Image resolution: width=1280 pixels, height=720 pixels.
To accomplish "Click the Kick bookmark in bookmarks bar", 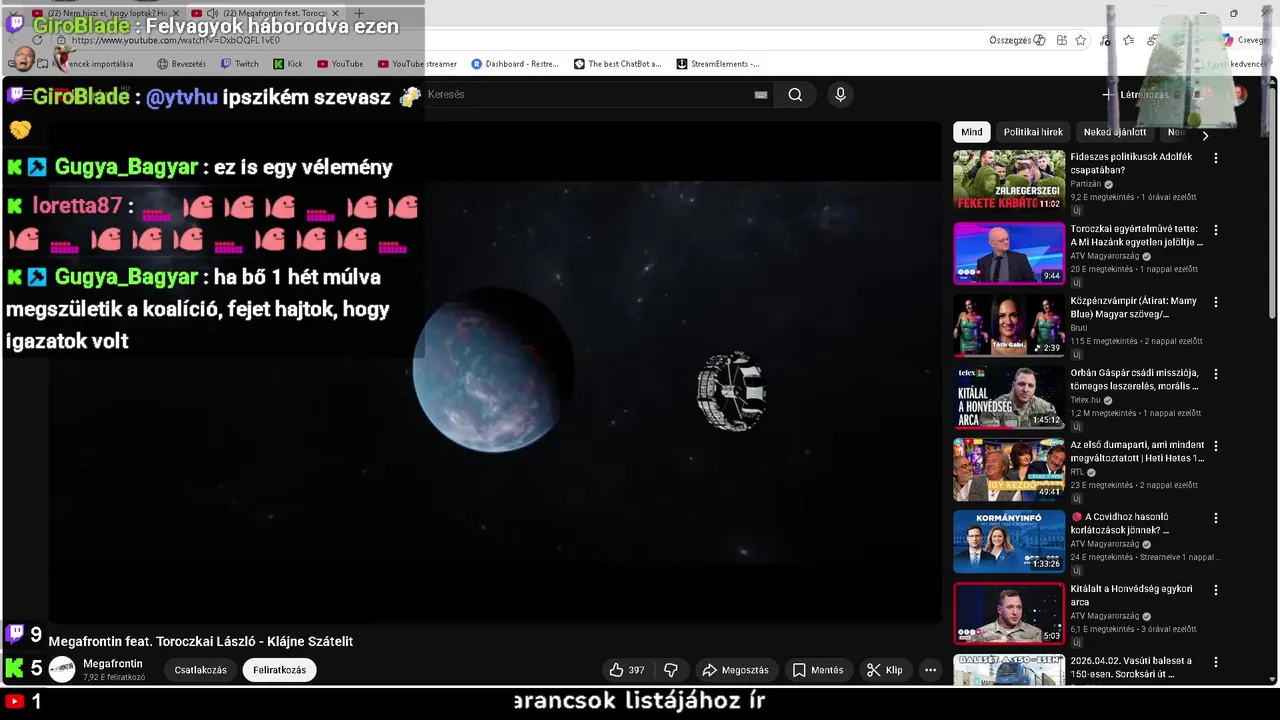I will point(288,64).
